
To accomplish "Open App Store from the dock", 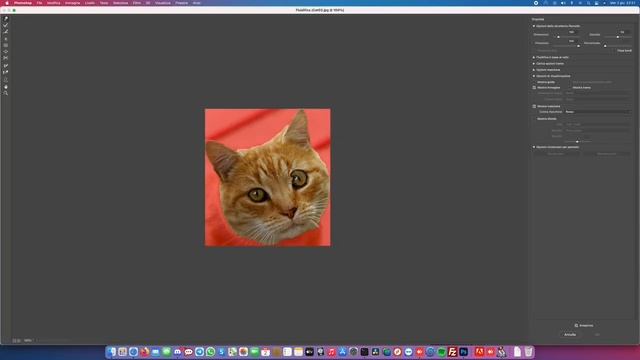I will [342, 352].
